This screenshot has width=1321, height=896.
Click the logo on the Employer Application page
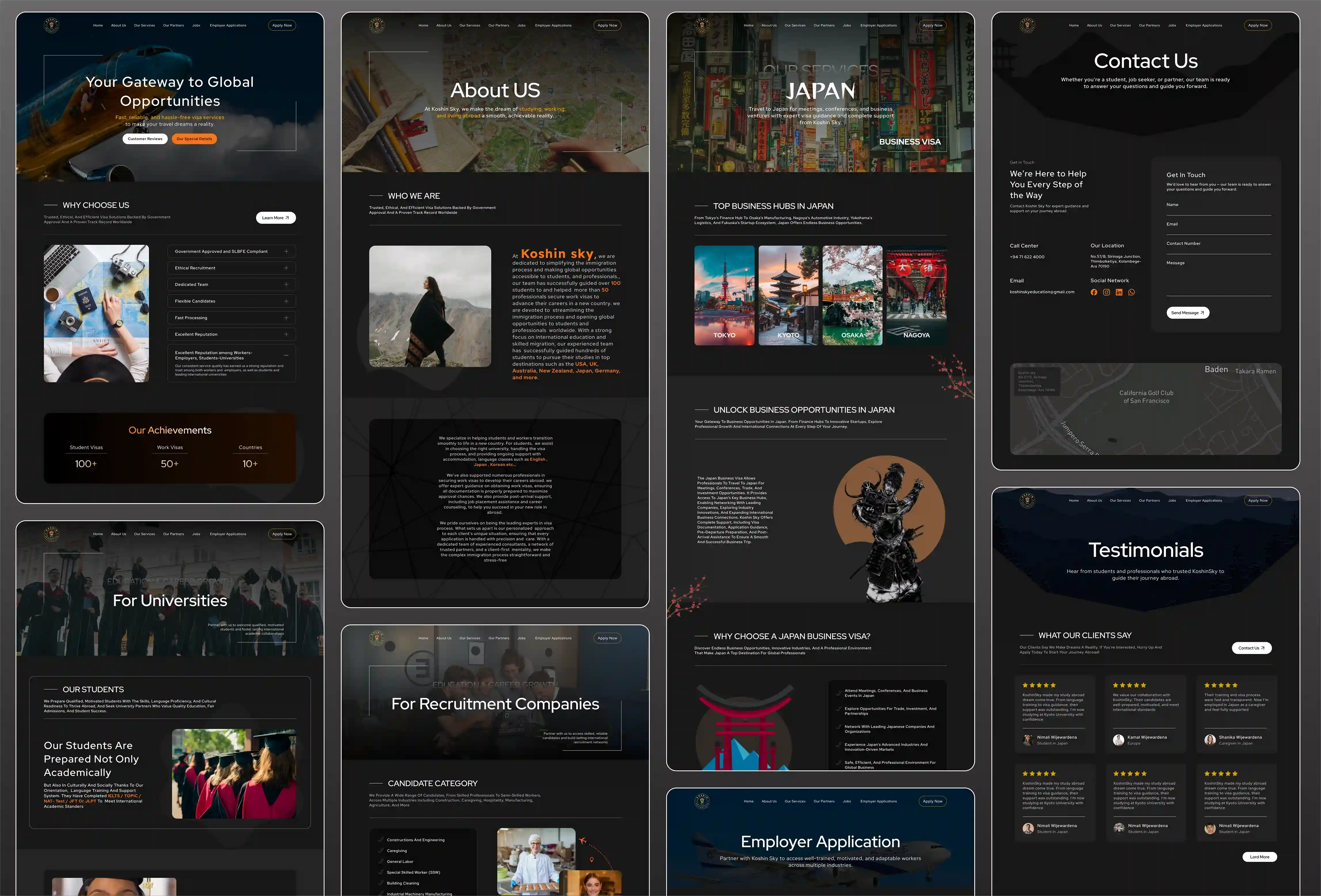(x=702, y=802)
